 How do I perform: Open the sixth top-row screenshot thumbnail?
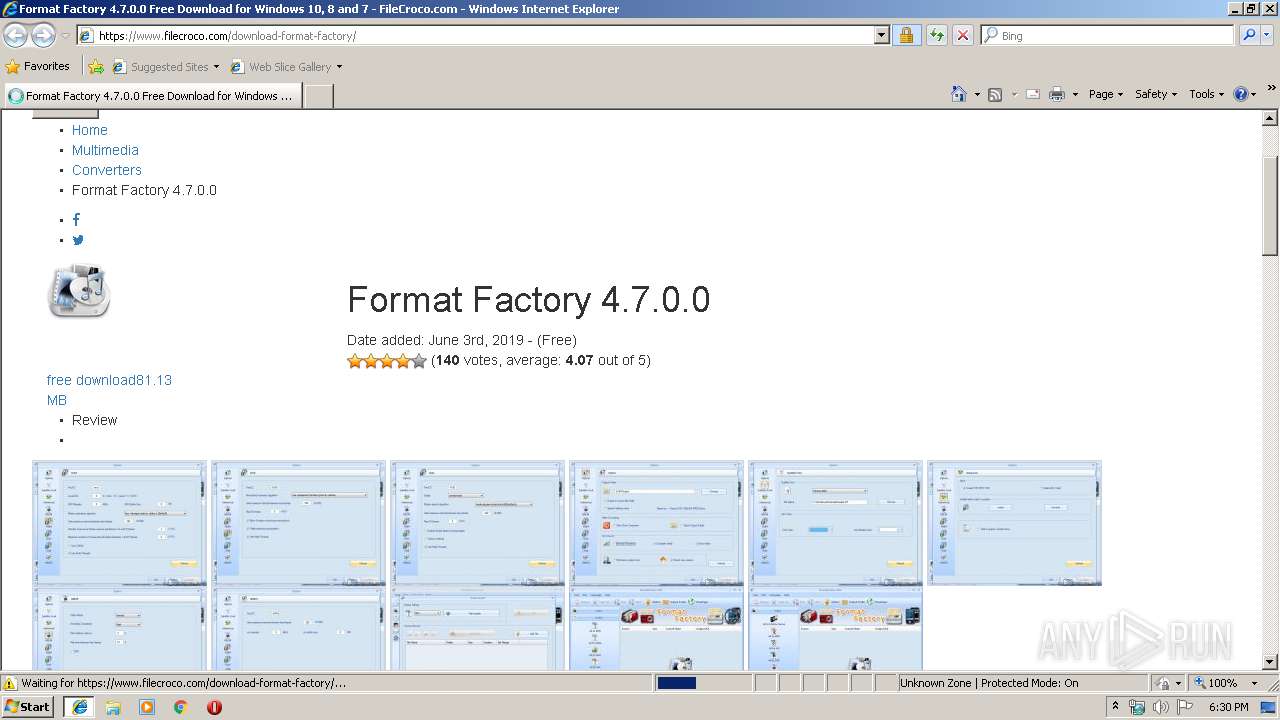pos(1014,522)
